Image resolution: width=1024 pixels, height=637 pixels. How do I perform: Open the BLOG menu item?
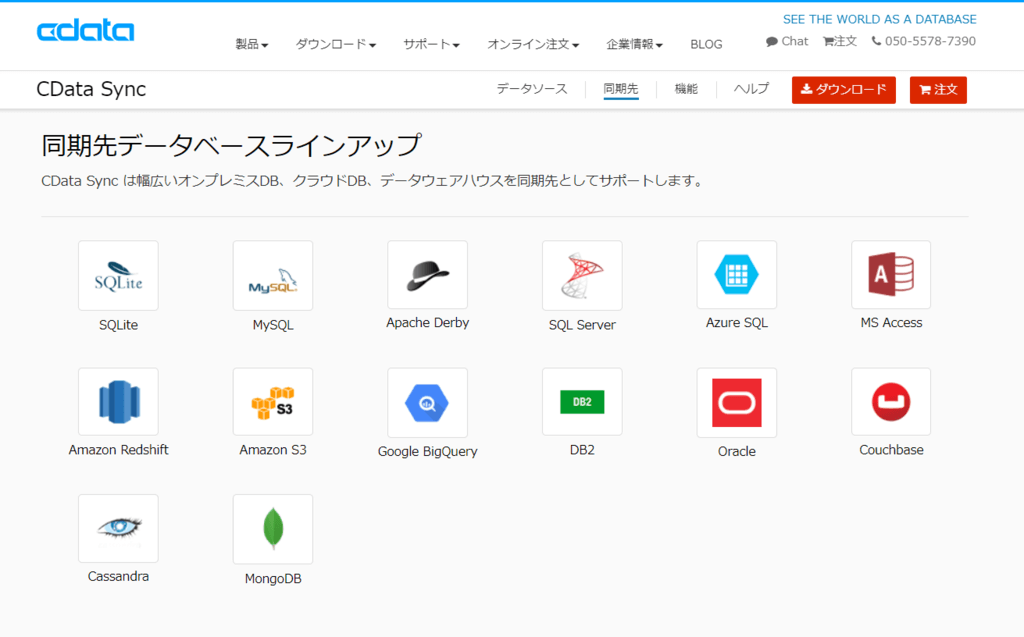point(706,44)
